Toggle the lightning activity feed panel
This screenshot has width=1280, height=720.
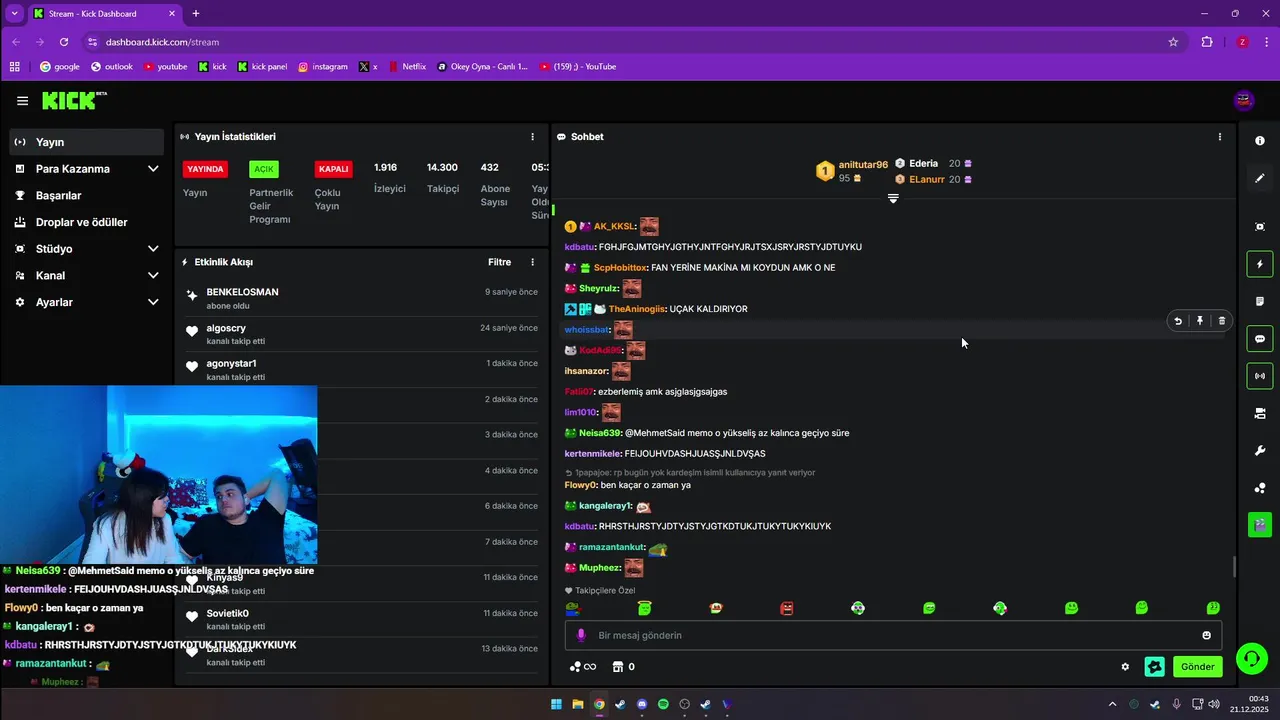click(1260, 264)
